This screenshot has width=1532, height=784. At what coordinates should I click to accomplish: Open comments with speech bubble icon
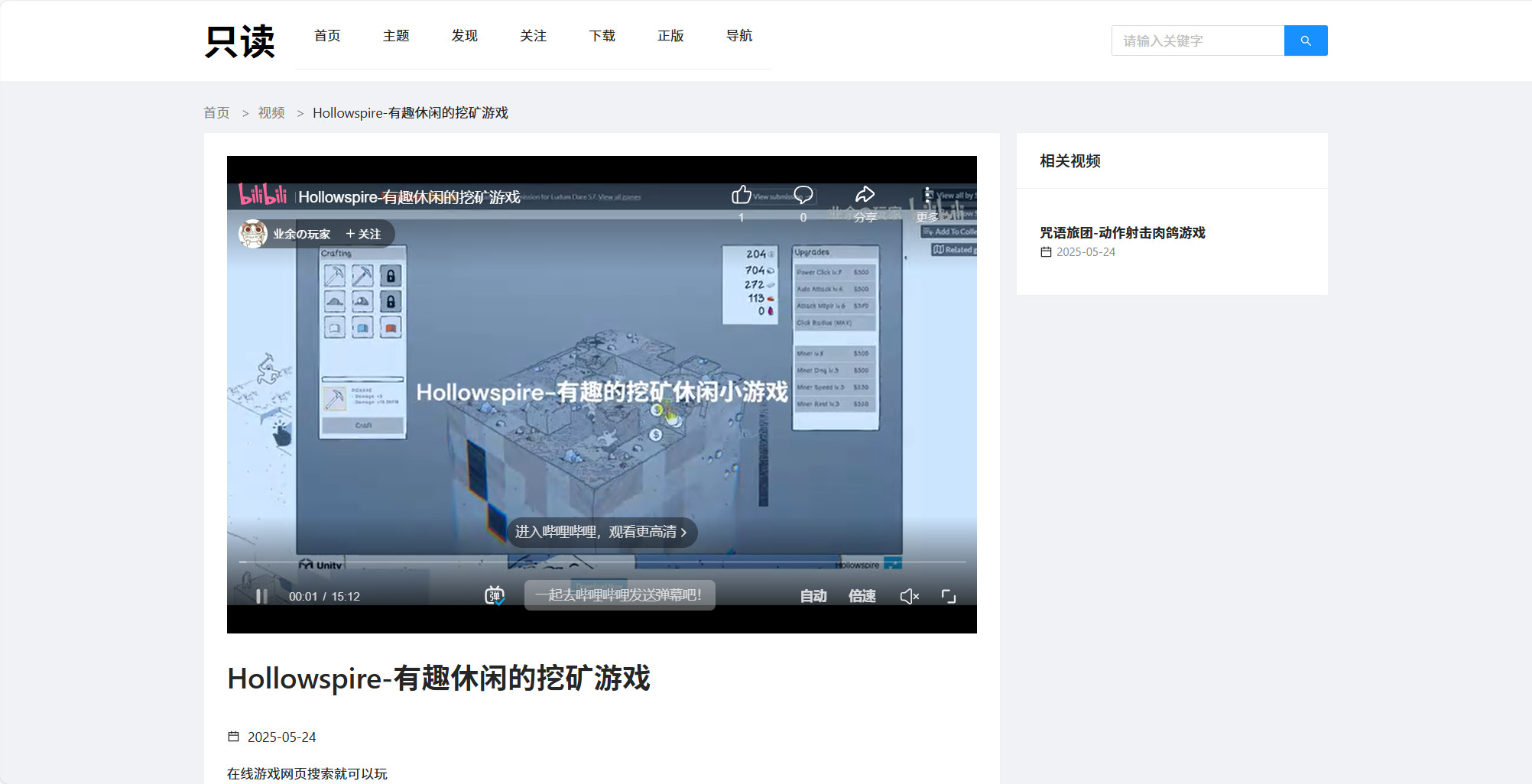click(803, 196)
